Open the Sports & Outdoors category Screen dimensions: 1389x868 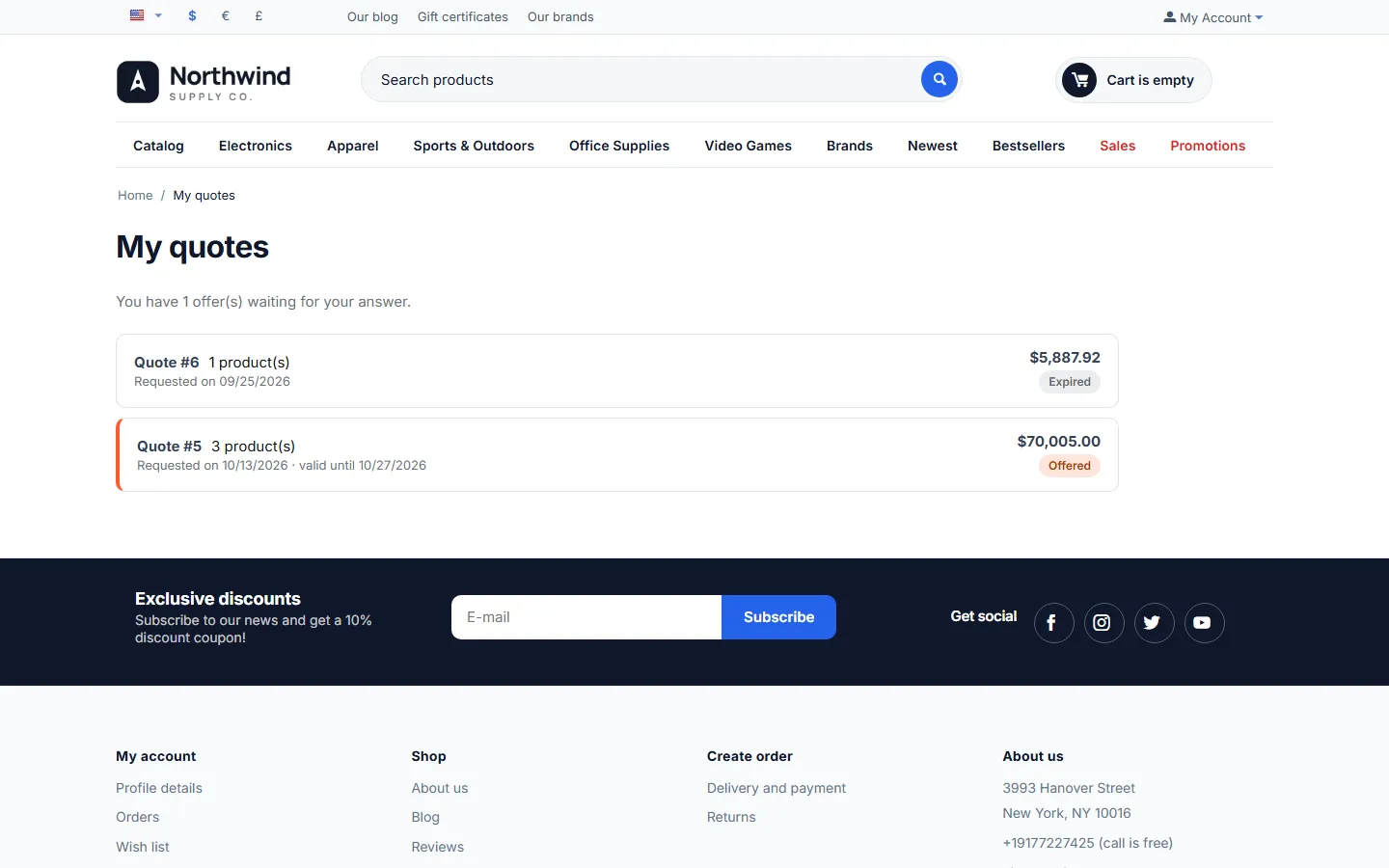tap(474, 146)
